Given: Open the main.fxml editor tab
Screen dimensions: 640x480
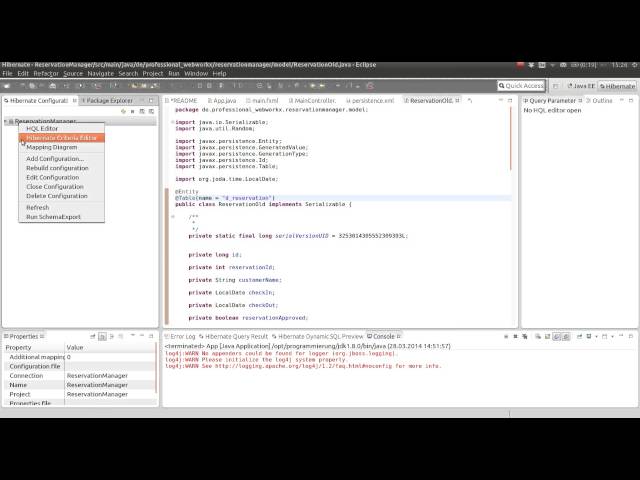Looking at the screenshot, I should [262, 100].
